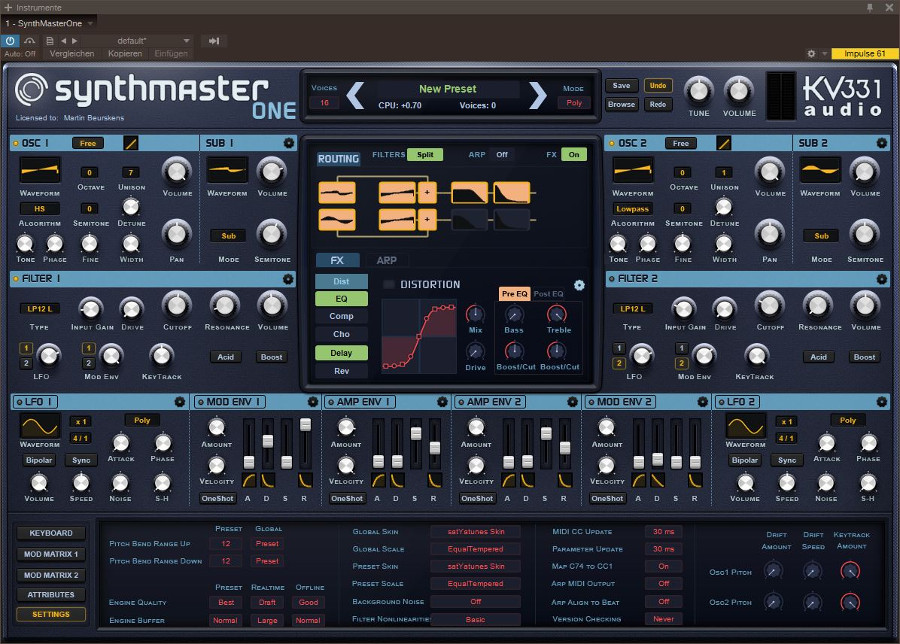Open the Filter 1 gear settings icon
Image resolution: width=900 pixels, height=644 pixels.
point(288,279)
